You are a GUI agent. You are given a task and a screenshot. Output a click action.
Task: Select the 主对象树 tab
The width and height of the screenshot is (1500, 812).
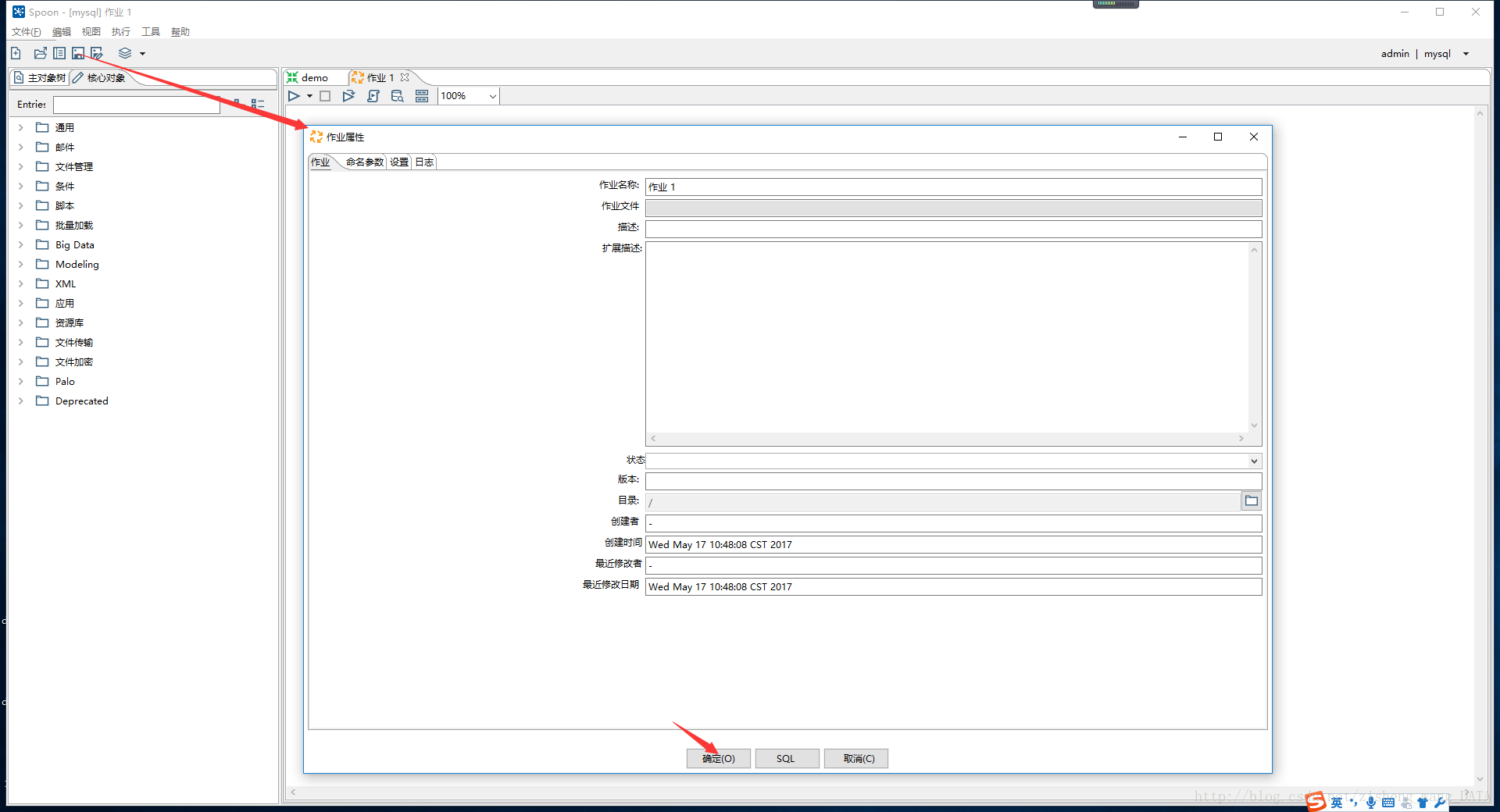pos(40,77)
